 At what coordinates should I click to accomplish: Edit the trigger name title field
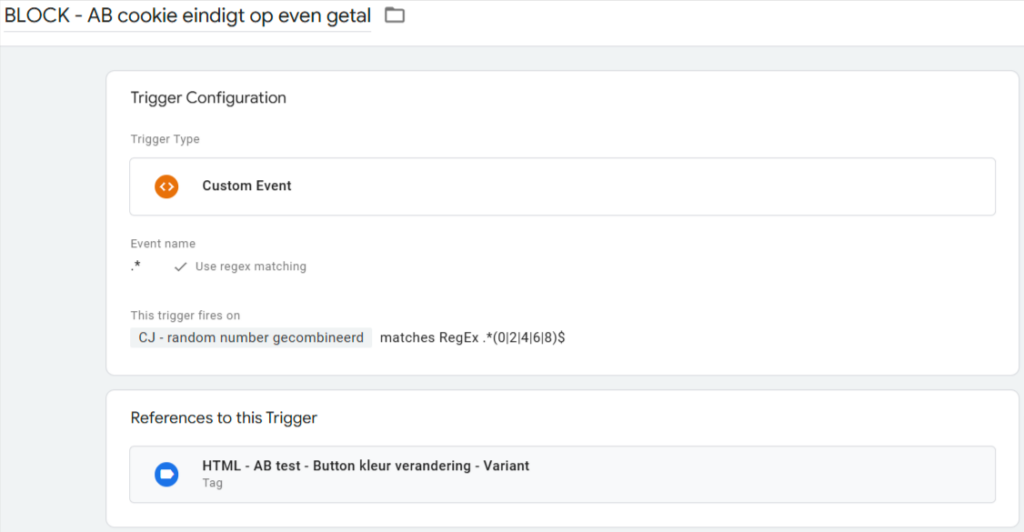[187, 16]
